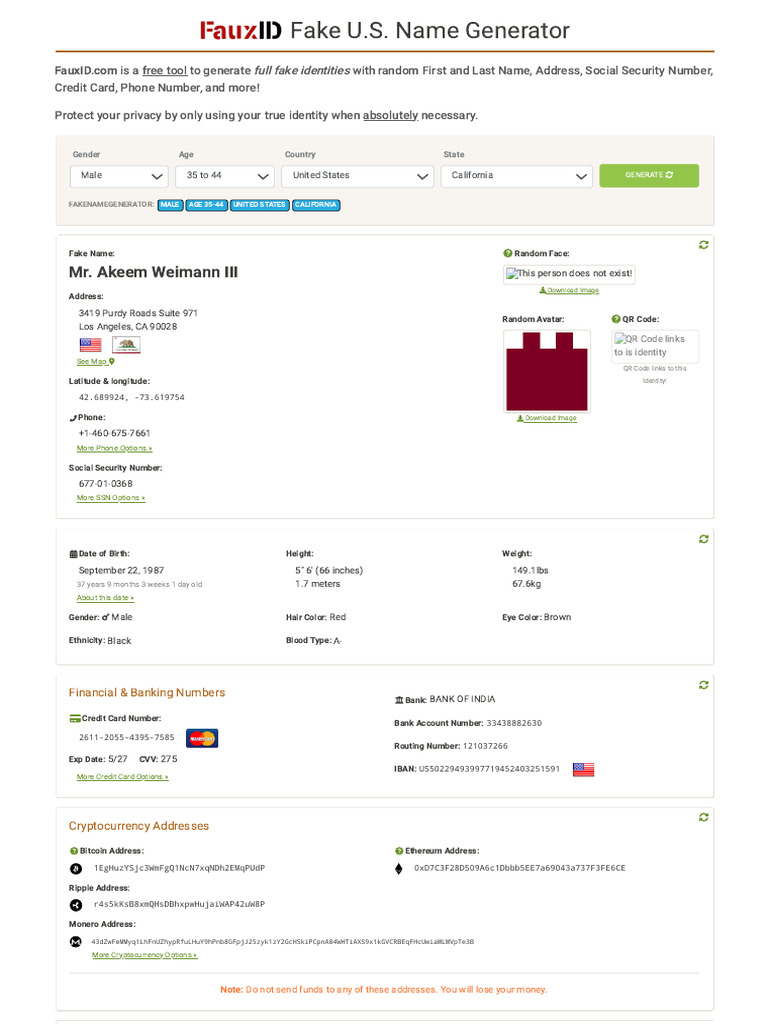Download the random avatar image

(x=547, y=419)
